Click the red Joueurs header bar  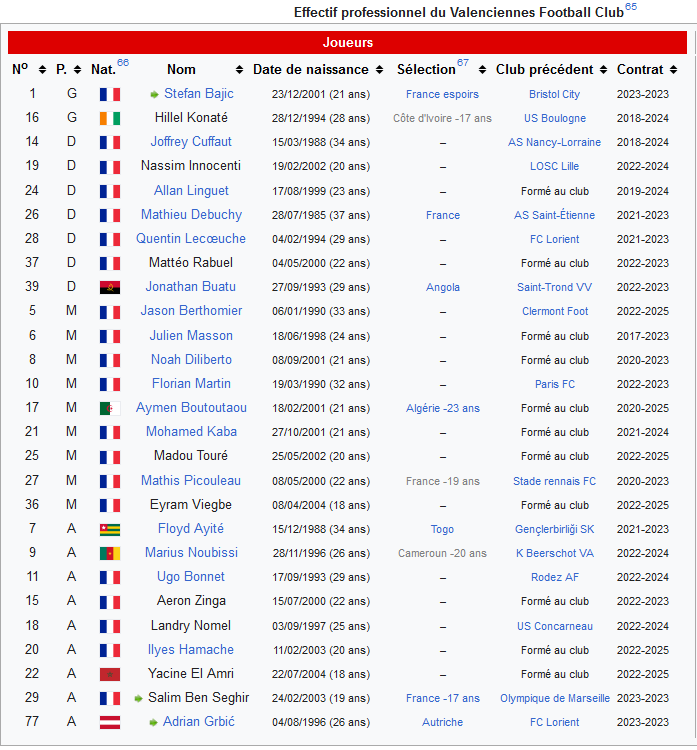click(x=348, y=43)
